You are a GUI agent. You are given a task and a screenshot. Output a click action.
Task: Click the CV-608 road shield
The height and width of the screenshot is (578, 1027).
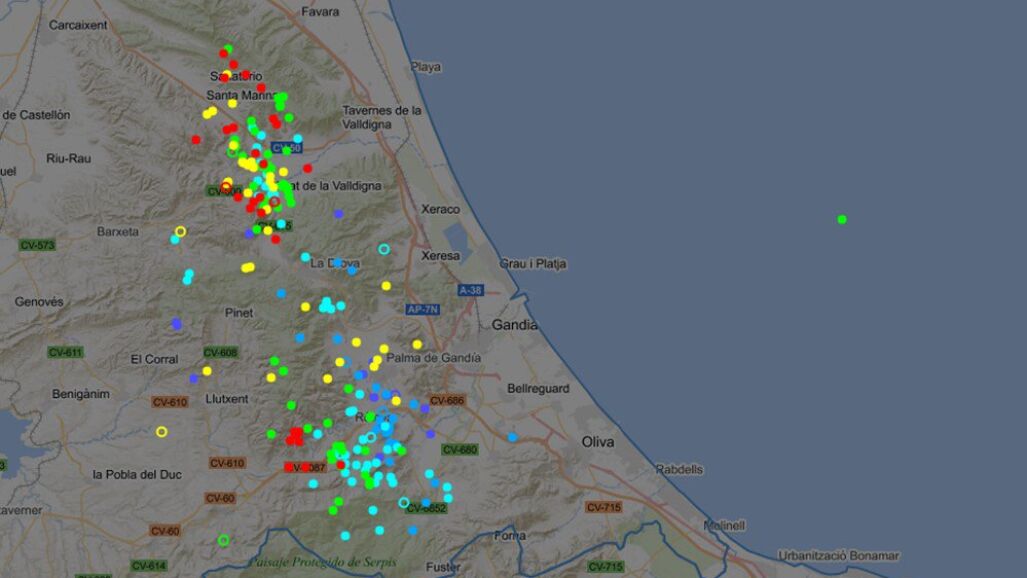[221, 353]
